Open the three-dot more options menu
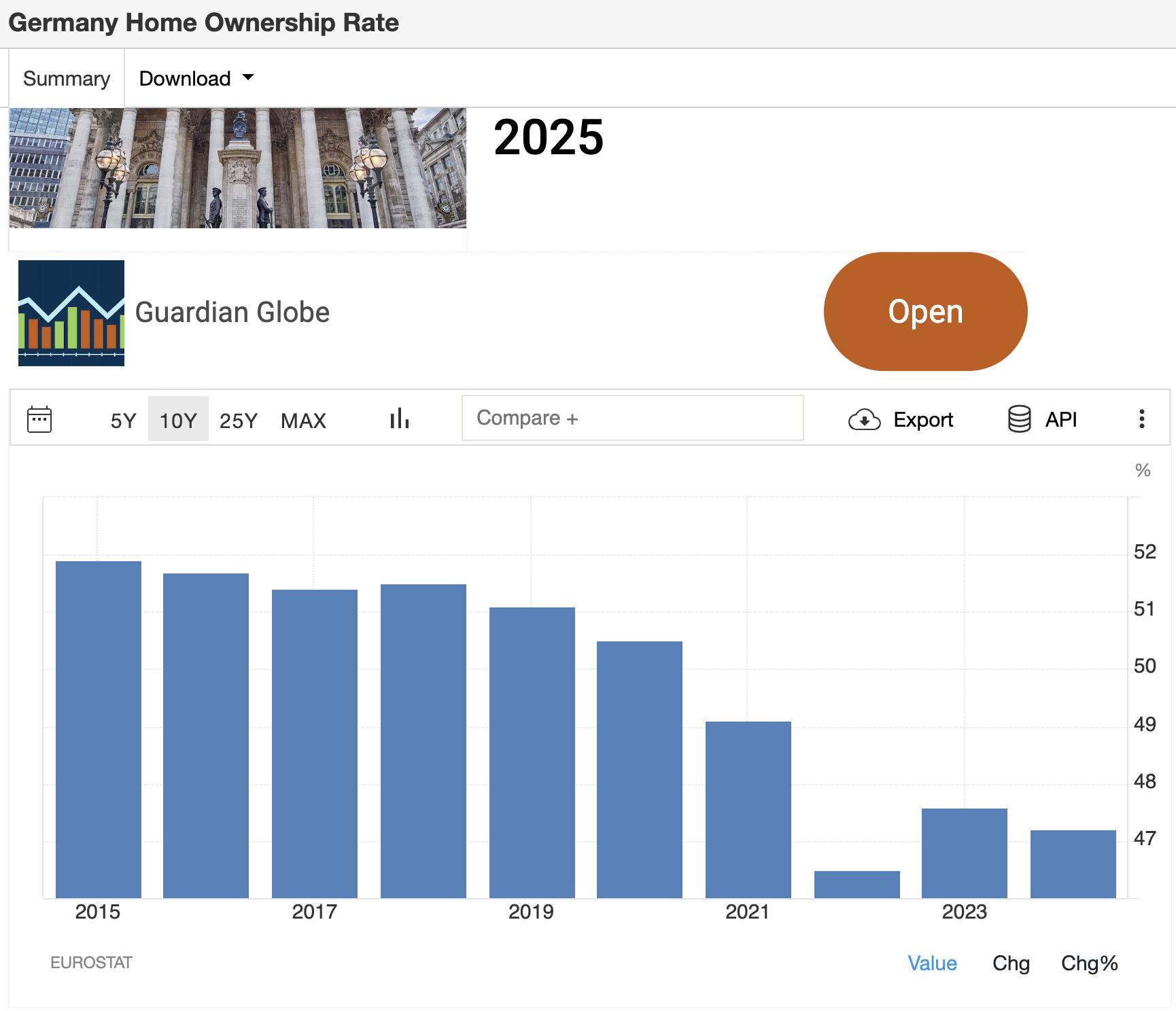Screen dimensions: 1176x1011 (1141, 419)
